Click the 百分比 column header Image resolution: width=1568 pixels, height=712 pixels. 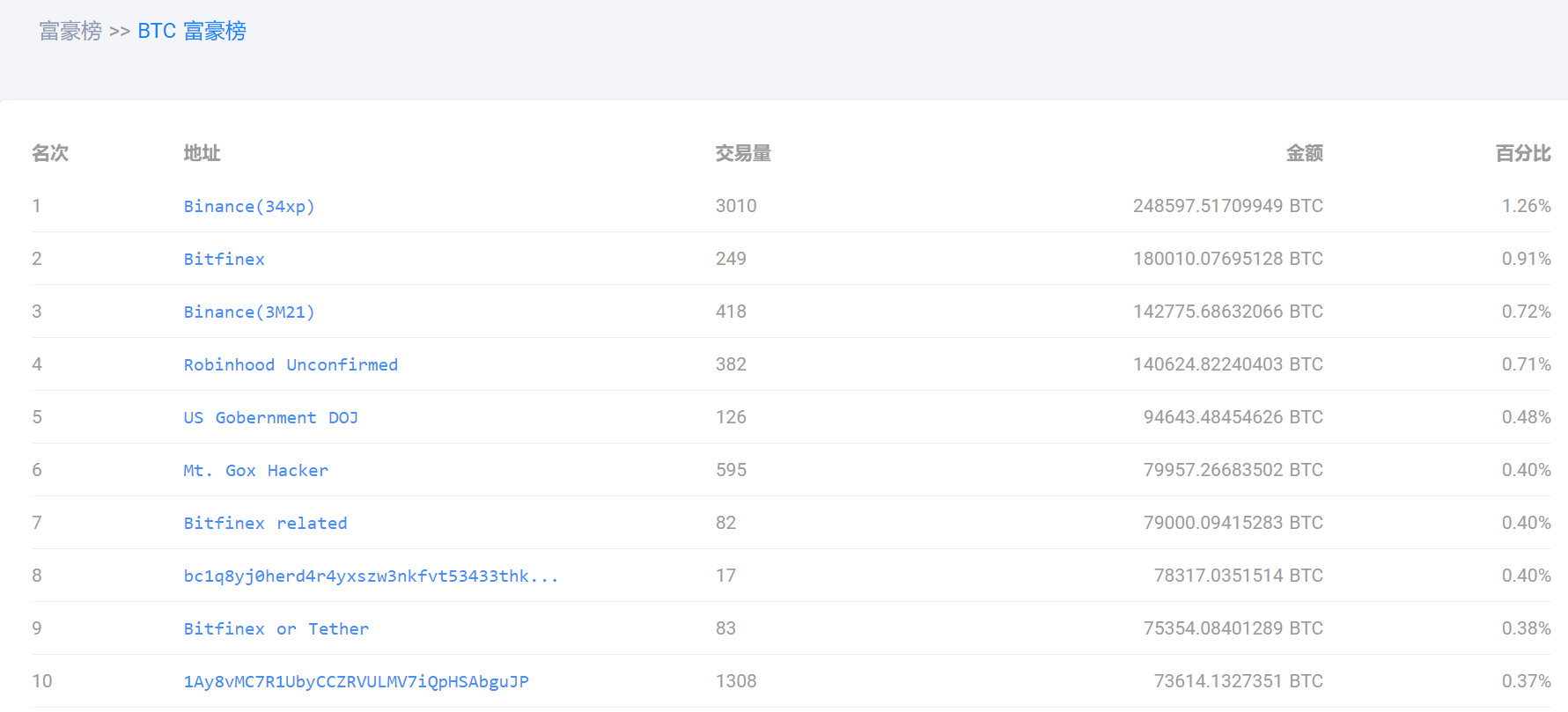(1523, 153)
